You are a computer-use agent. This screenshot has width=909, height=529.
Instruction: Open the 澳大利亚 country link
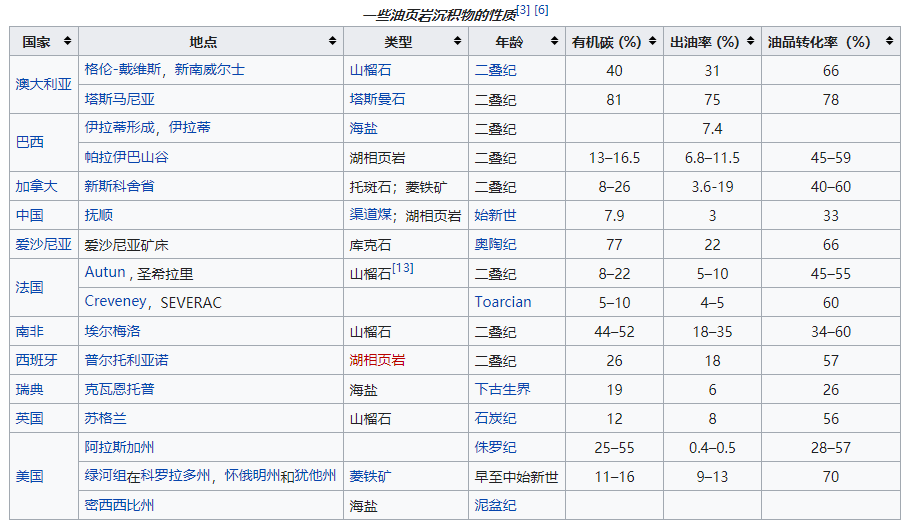(x=43, y=85)
